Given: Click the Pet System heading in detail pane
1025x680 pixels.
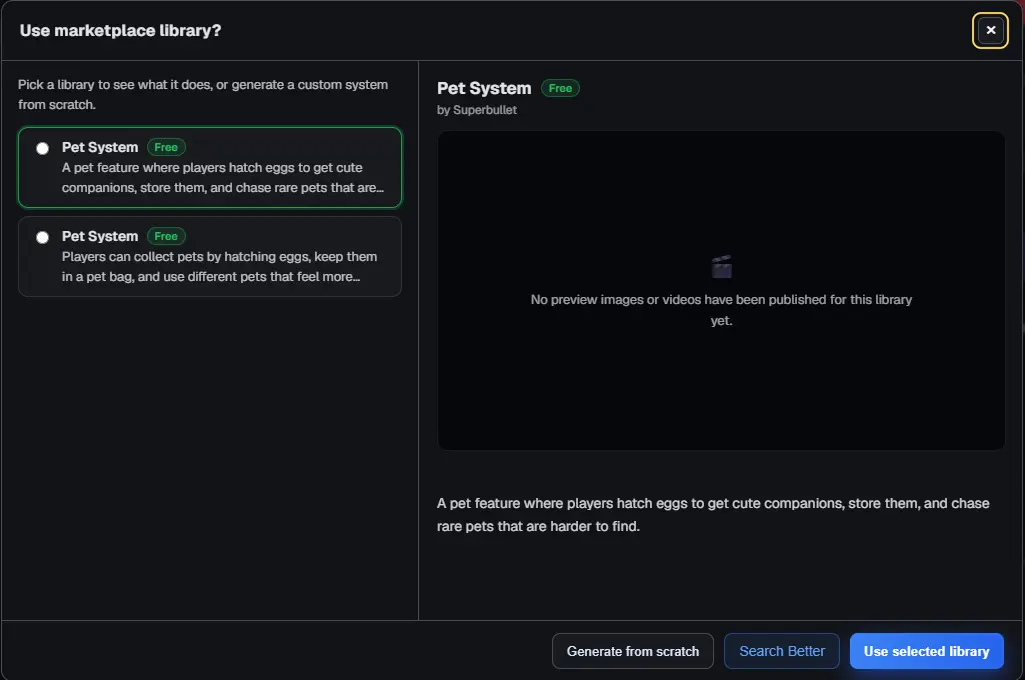Looking at the screenshot, I should (x=484, y=88).
